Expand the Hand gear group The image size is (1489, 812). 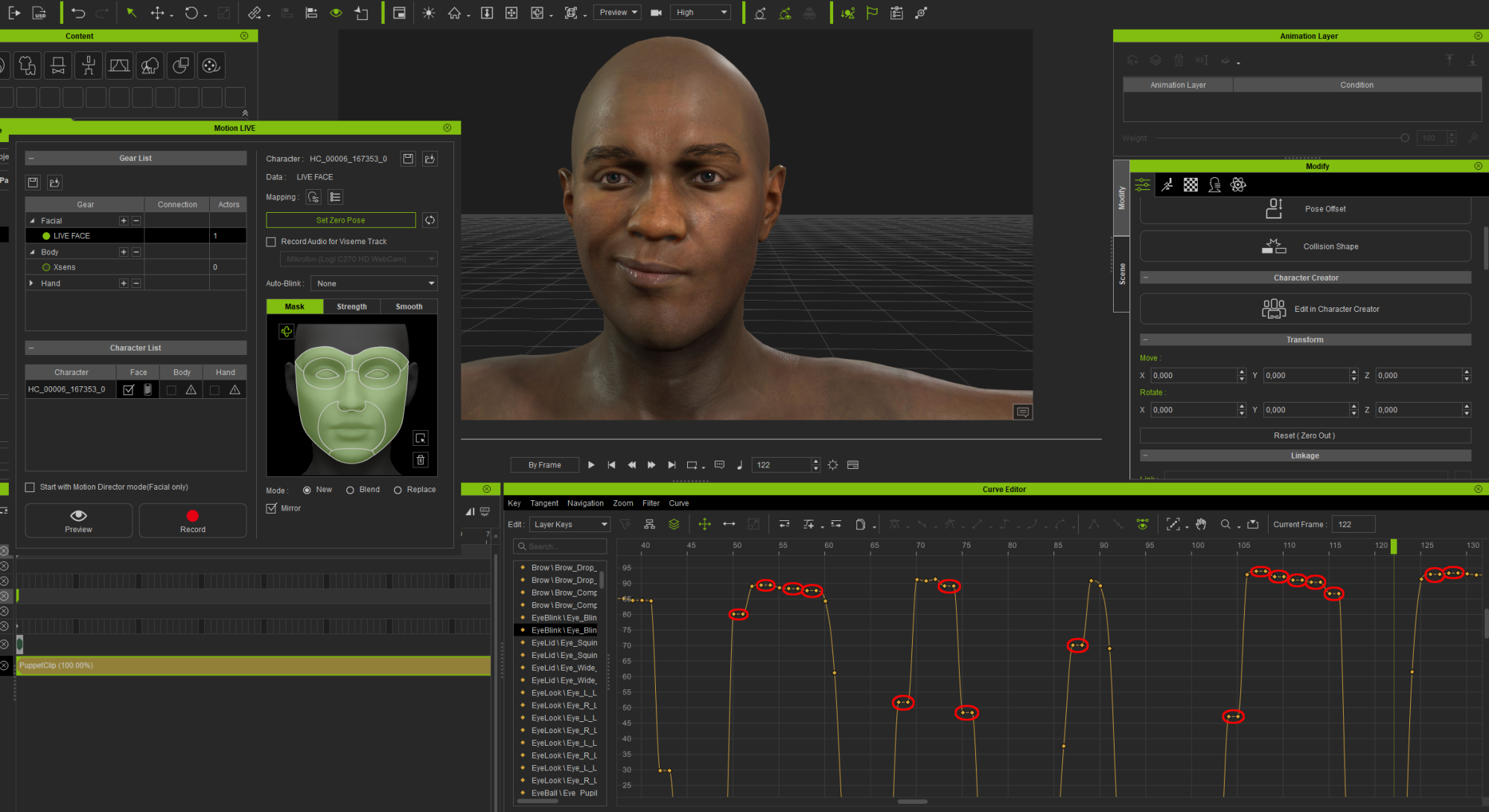[31, 284]
